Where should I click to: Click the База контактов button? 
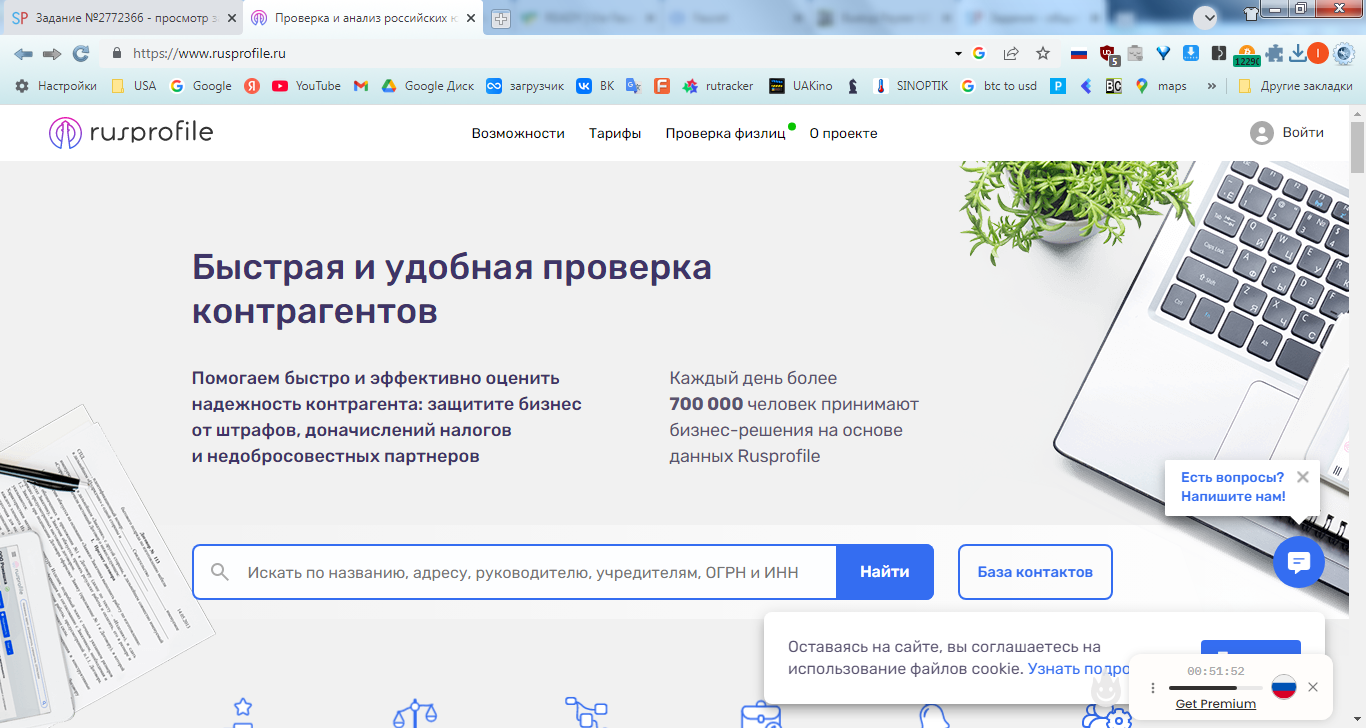(1034, 572)
